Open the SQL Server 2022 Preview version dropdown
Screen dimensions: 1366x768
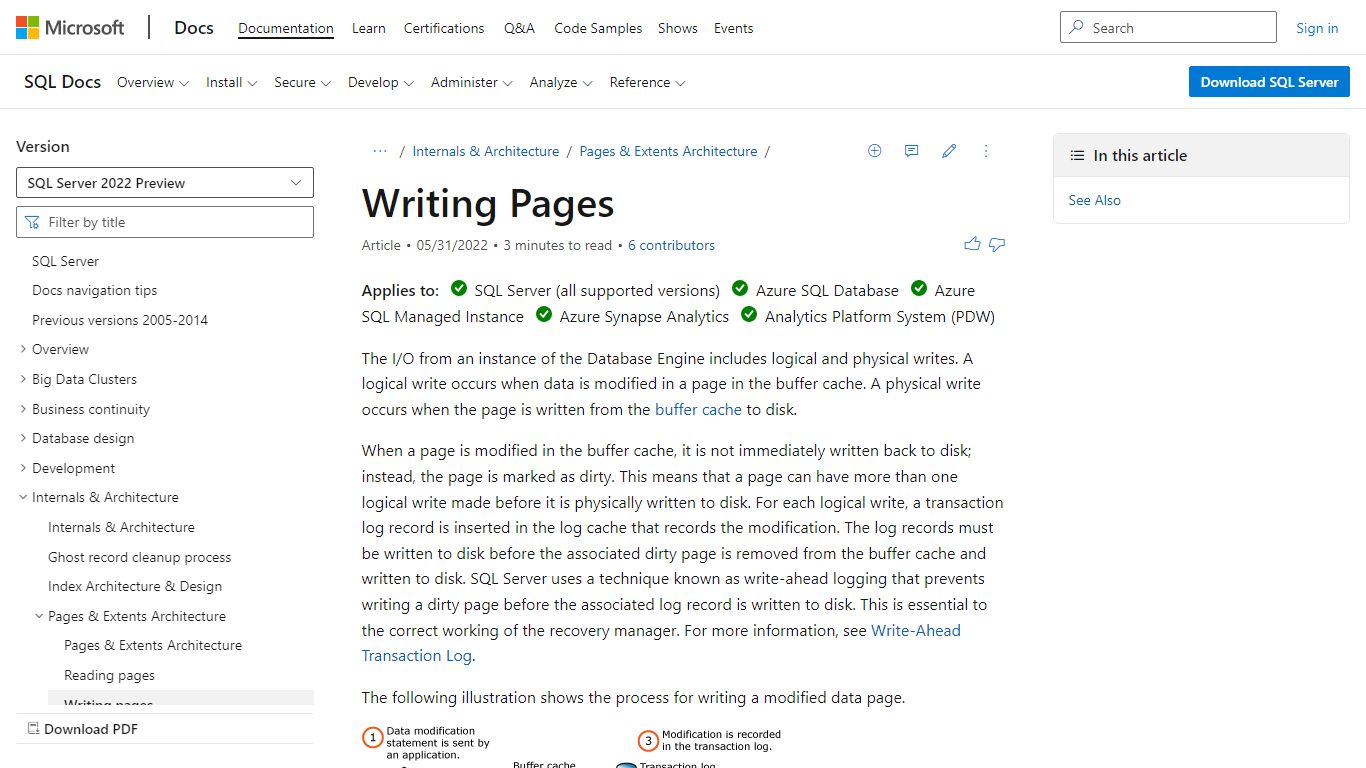pos(165,183)
